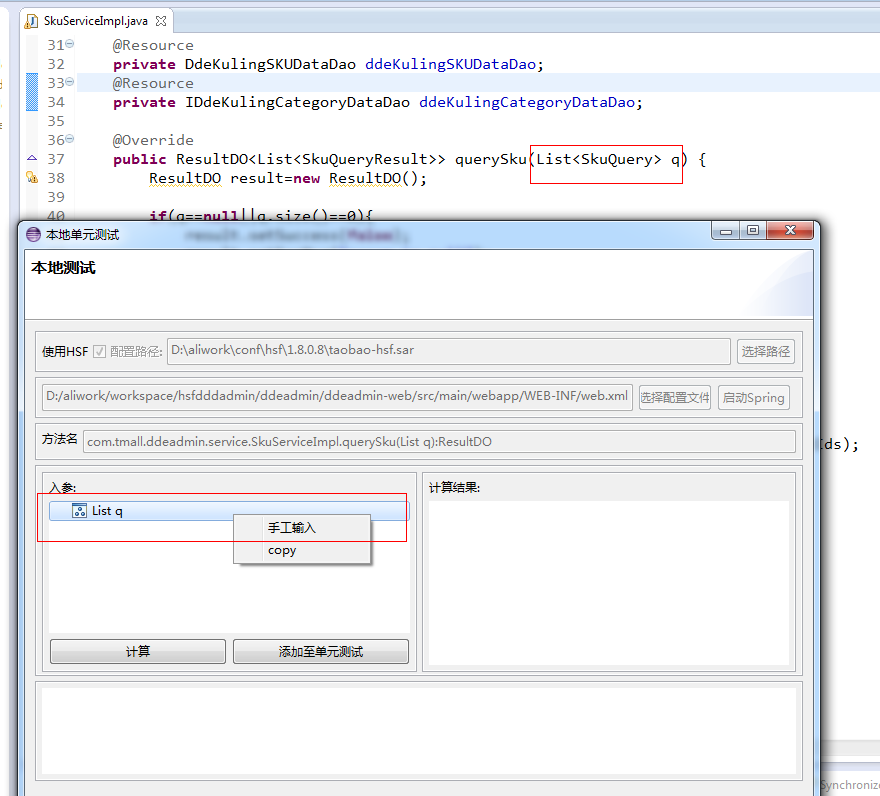Click the warning quick-fix icon at line 38

(31, 178)
